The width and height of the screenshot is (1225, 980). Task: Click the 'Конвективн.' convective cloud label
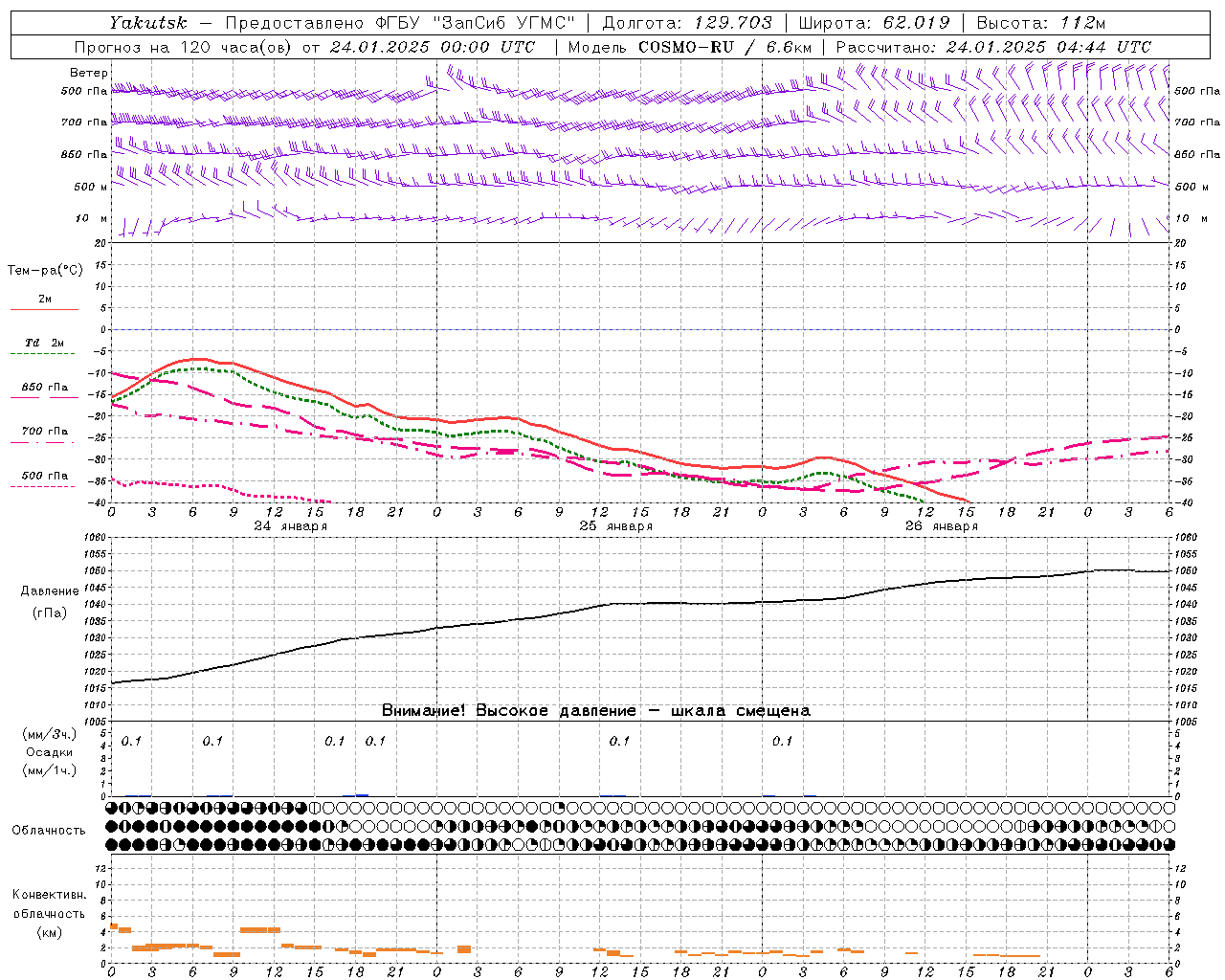tap(50, 895)
